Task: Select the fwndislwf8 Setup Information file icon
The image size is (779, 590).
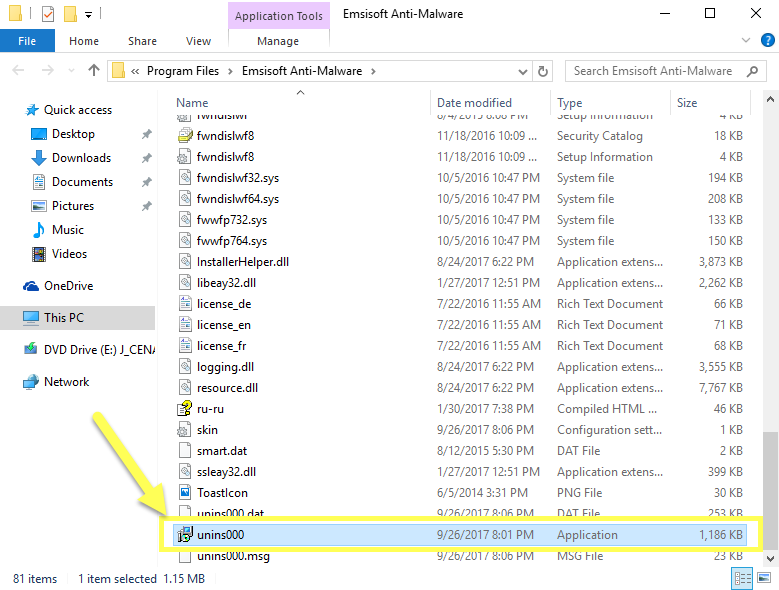Action: pyautogui.click(x=185, y=156)
